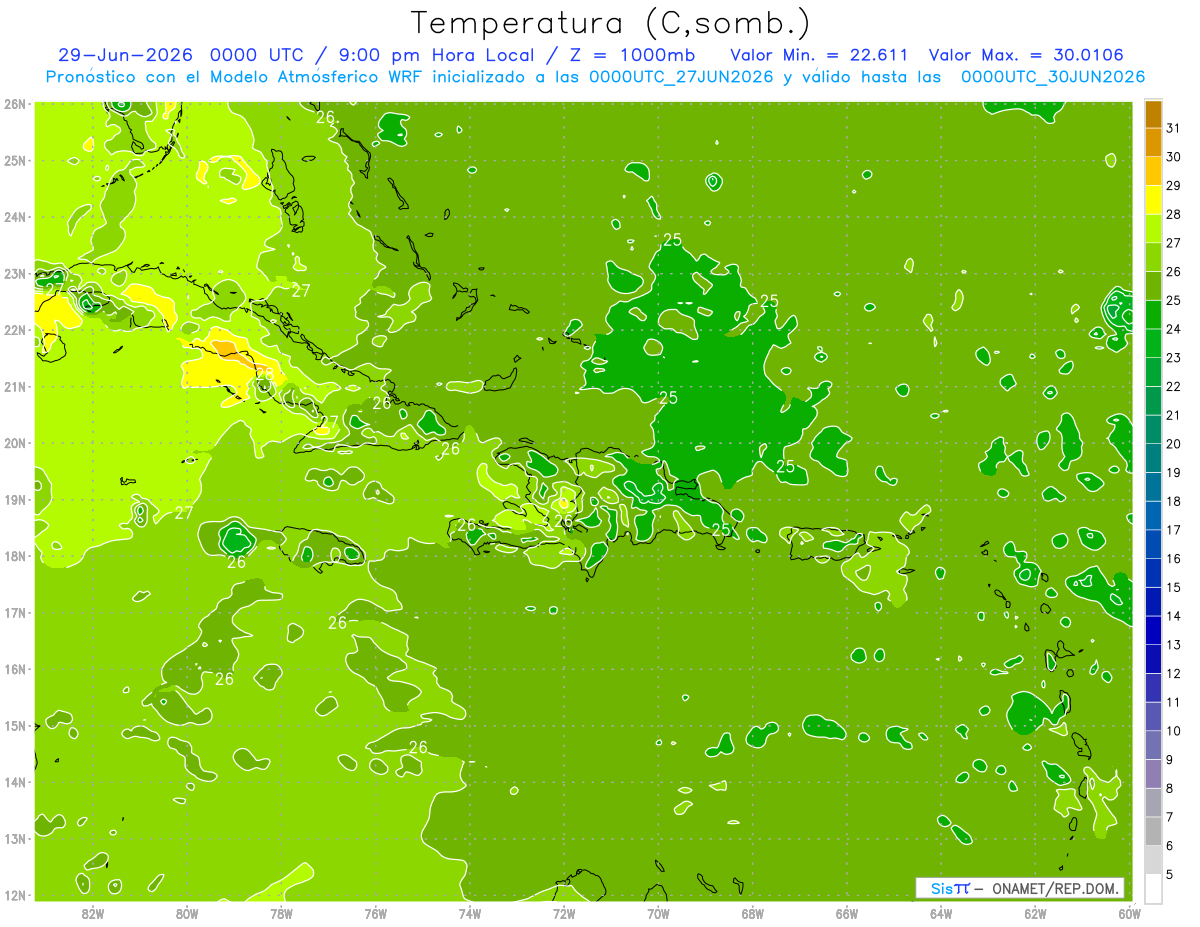1200x927 pixels.
Task: Click the "16" label on the colorbar
Action: pos(1174,558)
